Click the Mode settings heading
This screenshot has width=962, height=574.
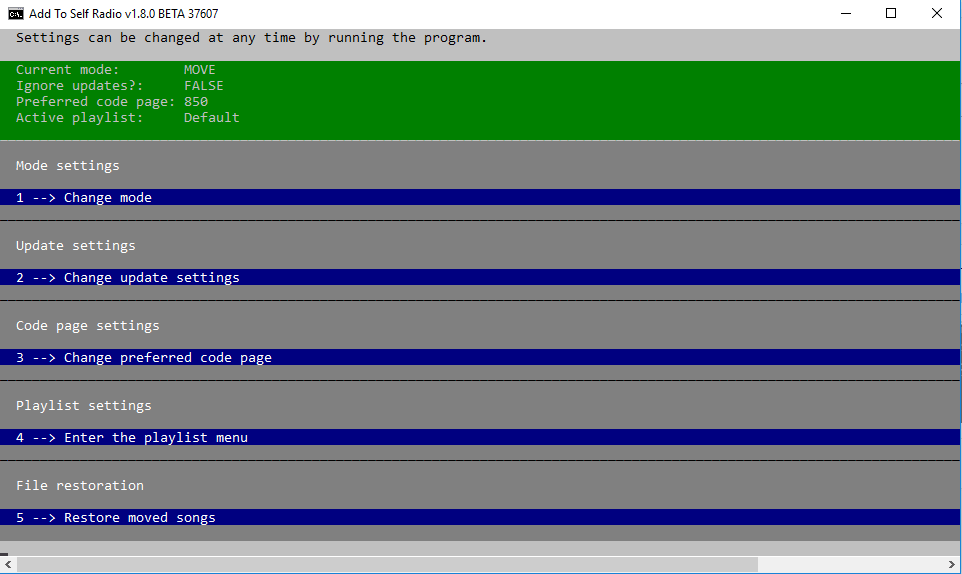pyautogui.click(x=68, y=166)
